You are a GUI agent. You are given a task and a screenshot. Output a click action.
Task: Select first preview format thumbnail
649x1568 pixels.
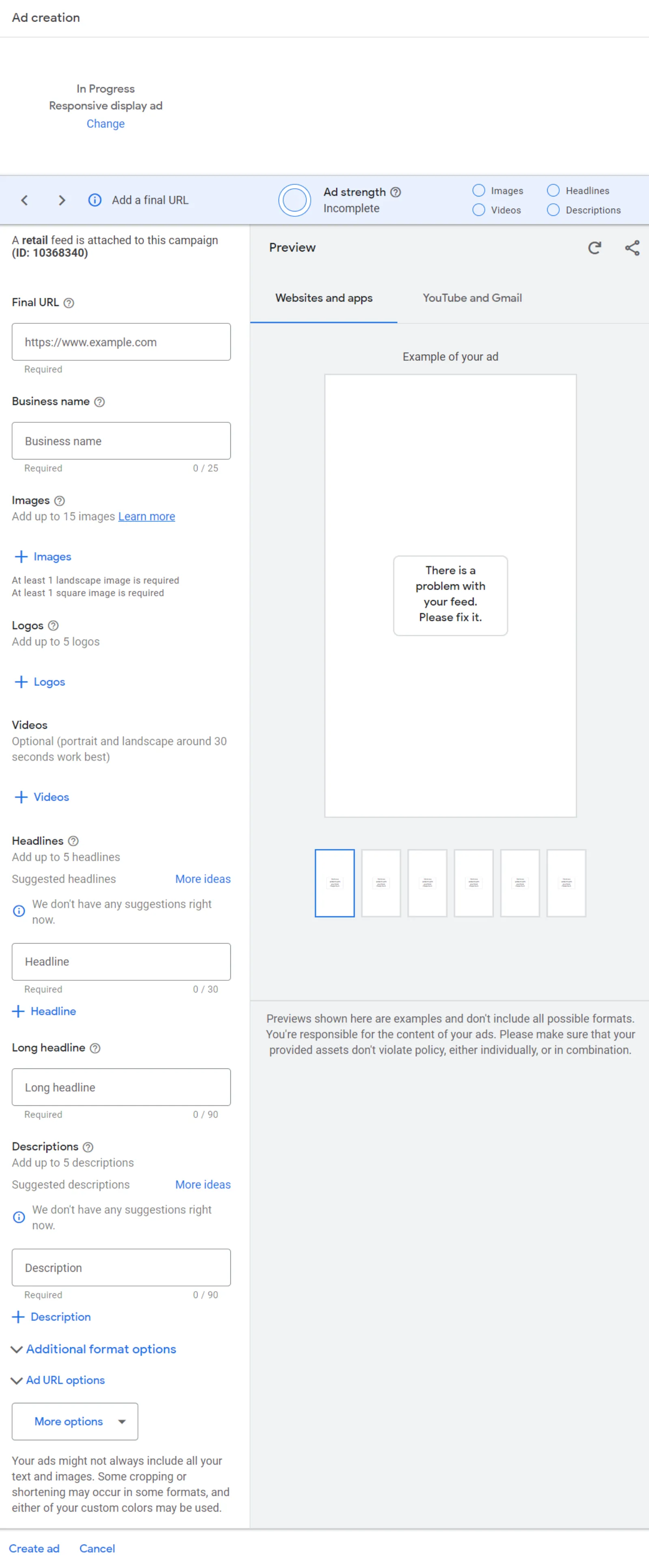click(335, 883)
